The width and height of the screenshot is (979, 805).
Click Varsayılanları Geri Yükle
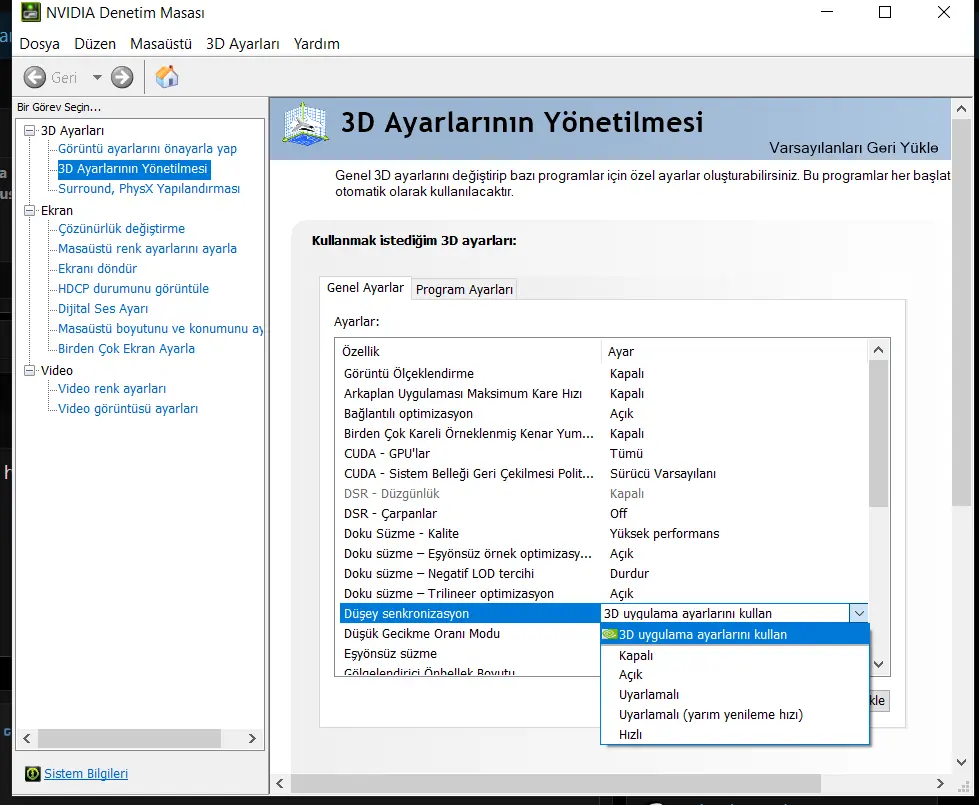[853, 147]
